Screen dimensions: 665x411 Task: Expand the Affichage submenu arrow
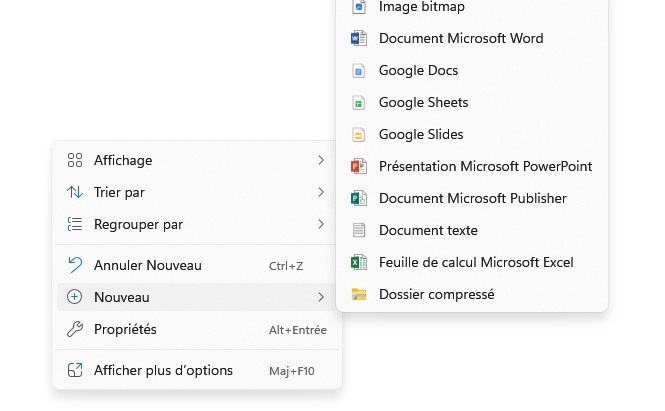[320, 160]
